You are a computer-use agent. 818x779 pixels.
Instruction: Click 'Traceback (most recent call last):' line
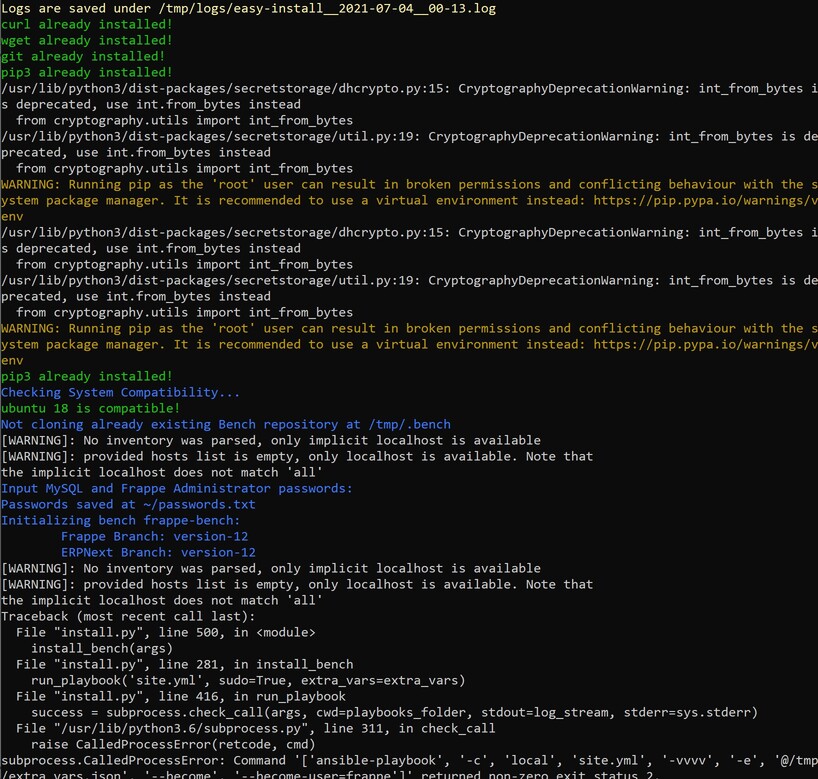128,616
